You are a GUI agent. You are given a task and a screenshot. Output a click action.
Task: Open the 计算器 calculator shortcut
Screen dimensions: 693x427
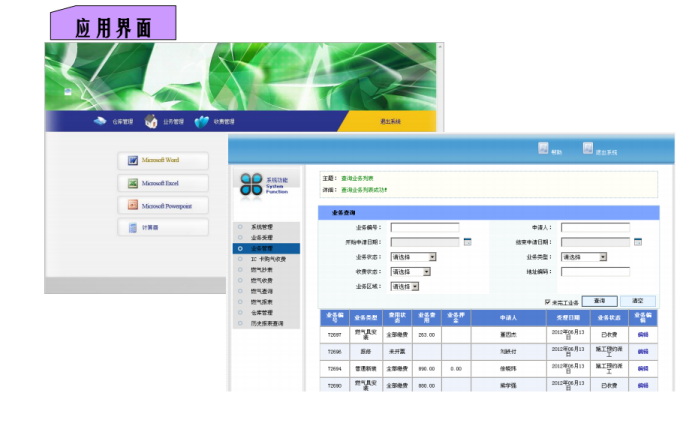[x=163, y=228]
